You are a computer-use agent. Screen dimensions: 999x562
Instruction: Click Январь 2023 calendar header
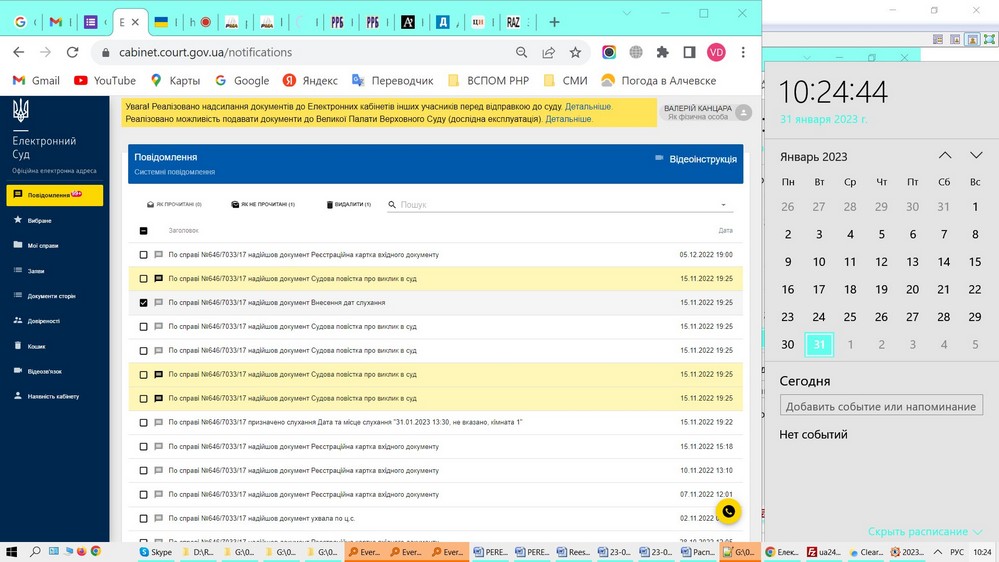pyautogui.click(x=814, y=157)
